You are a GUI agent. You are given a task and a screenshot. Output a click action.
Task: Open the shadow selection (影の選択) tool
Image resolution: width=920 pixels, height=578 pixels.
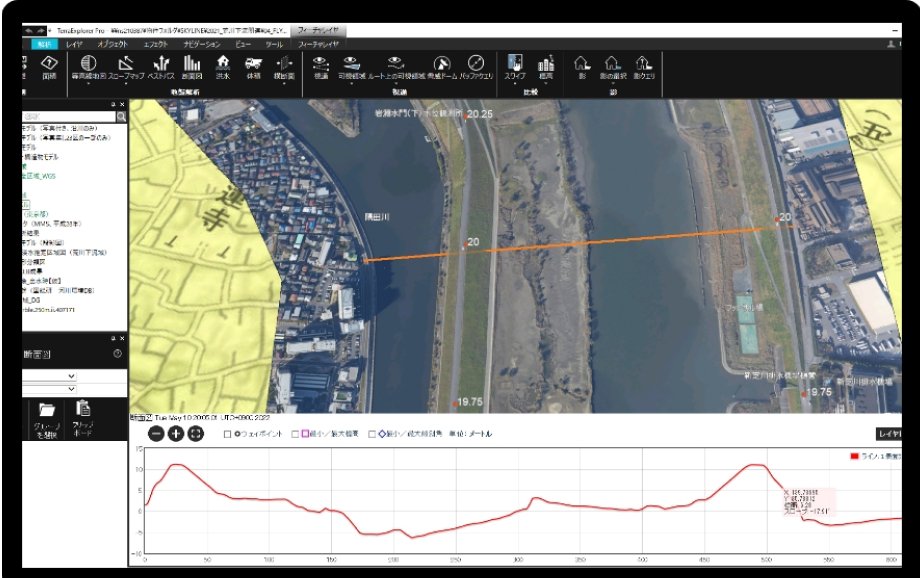[613, 67]
